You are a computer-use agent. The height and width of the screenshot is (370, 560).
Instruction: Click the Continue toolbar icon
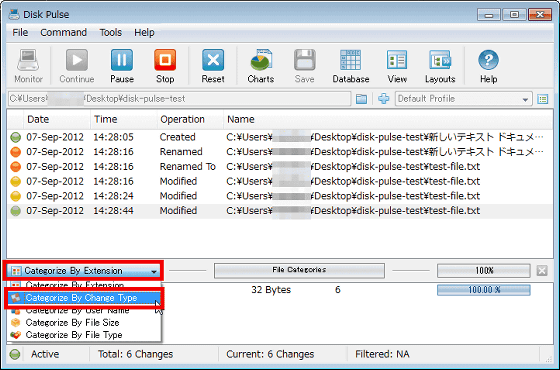click(76, 66)
